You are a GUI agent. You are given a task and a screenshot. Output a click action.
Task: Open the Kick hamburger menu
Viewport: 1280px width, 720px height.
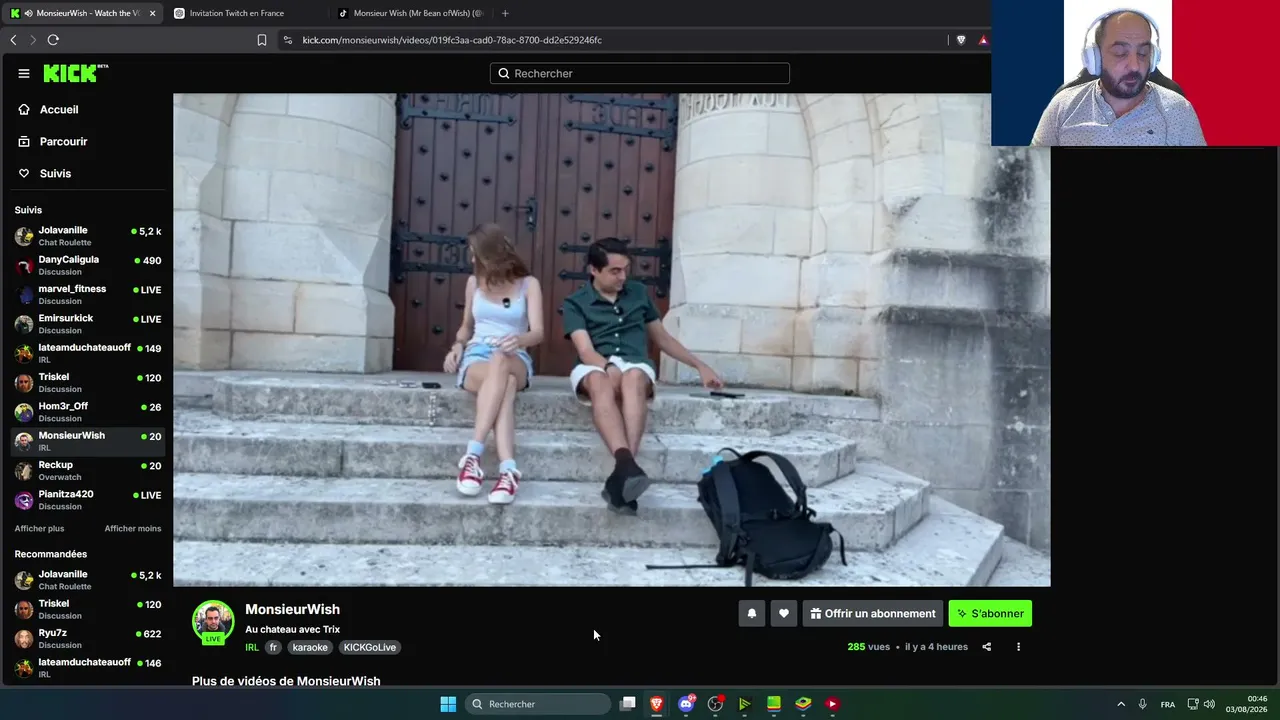pos(24,73)
